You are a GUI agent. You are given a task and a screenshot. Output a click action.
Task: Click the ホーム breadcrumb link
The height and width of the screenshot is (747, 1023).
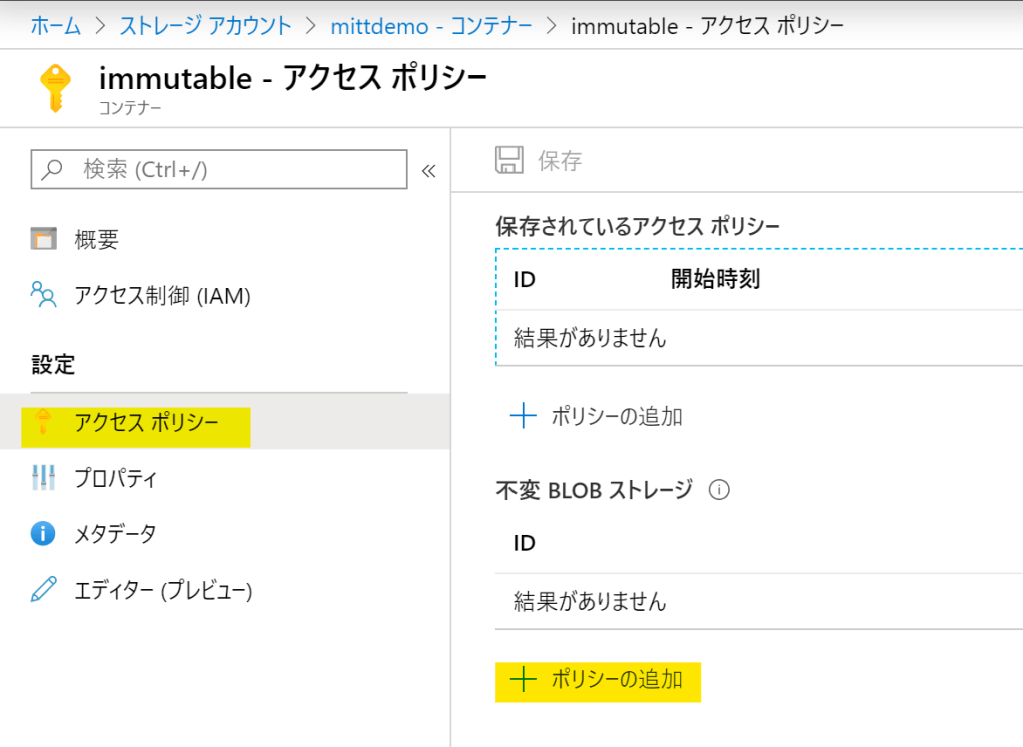(x=56, y=26)
